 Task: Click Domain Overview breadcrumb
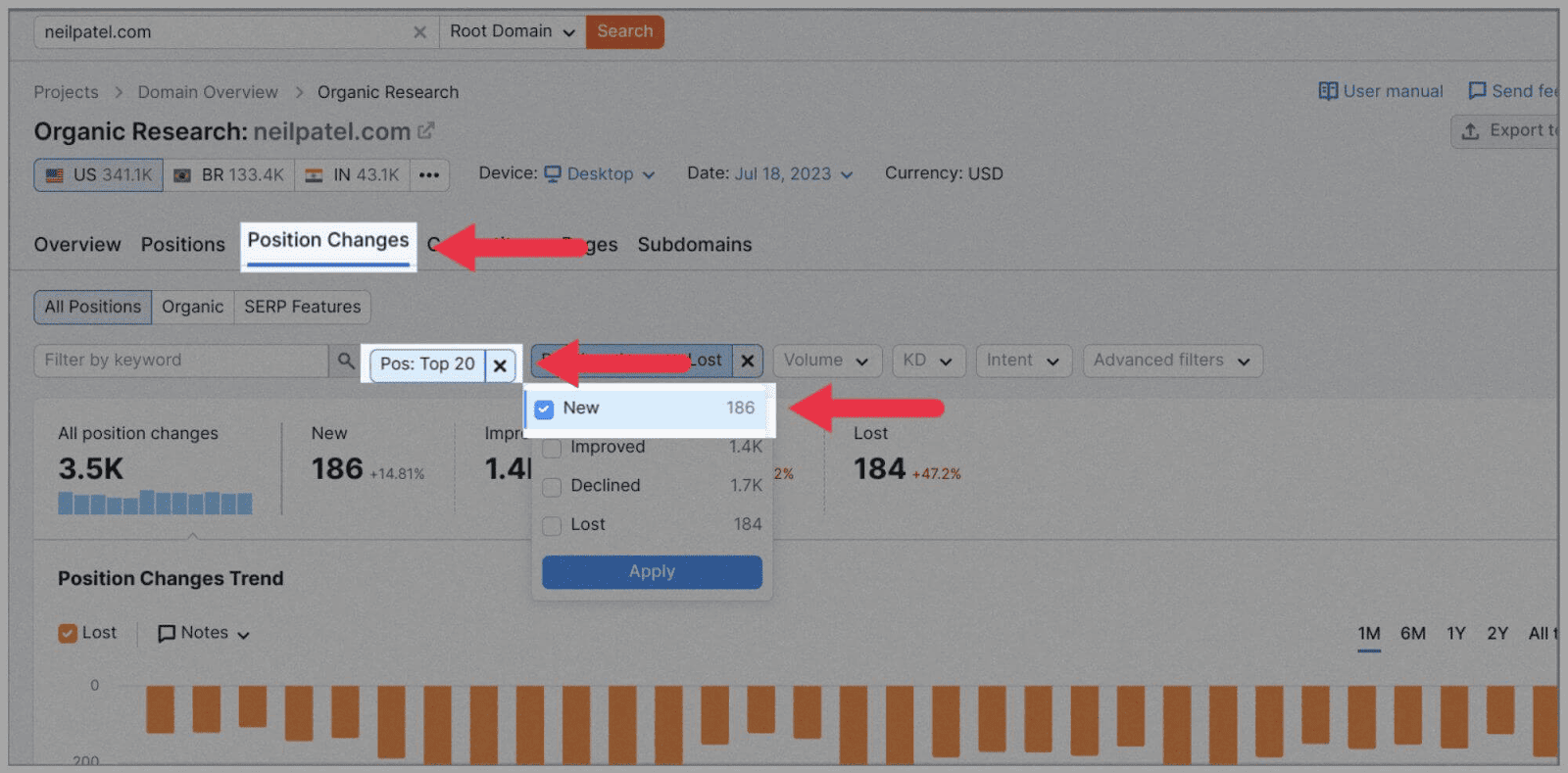(208, 92)
